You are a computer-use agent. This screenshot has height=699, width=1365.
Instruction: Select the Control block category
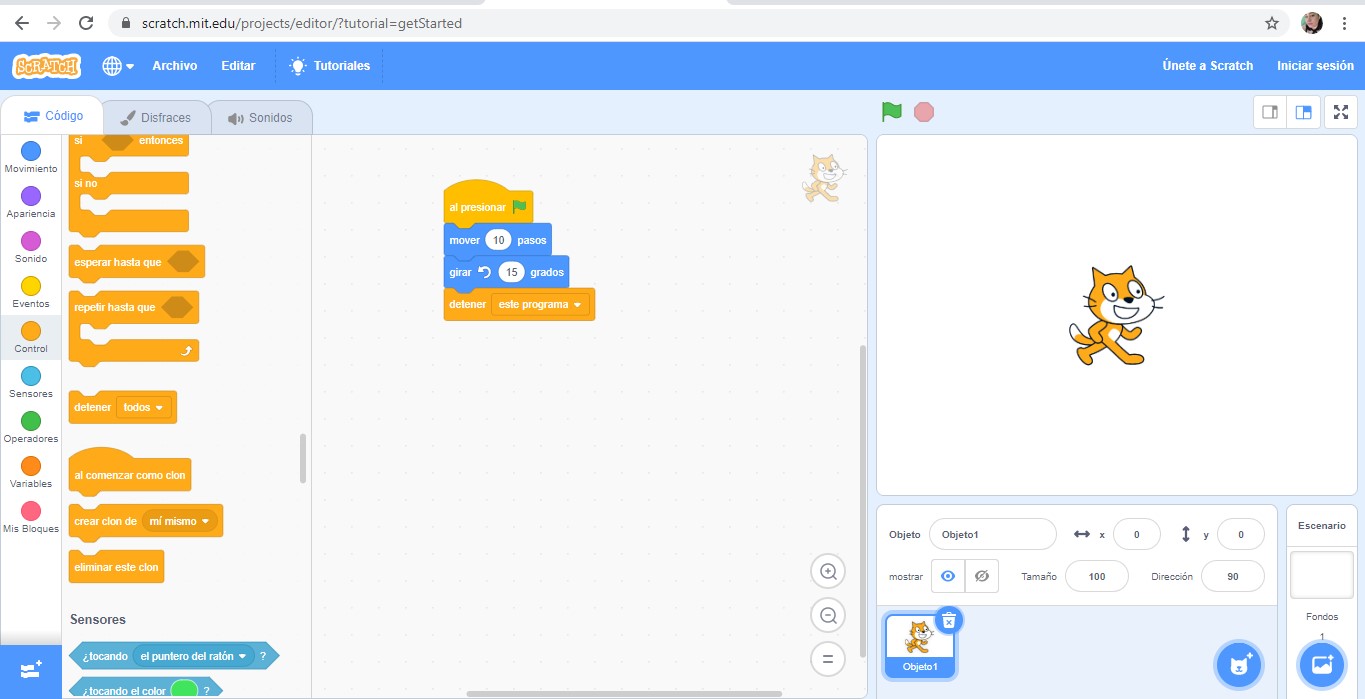point(31,338)
